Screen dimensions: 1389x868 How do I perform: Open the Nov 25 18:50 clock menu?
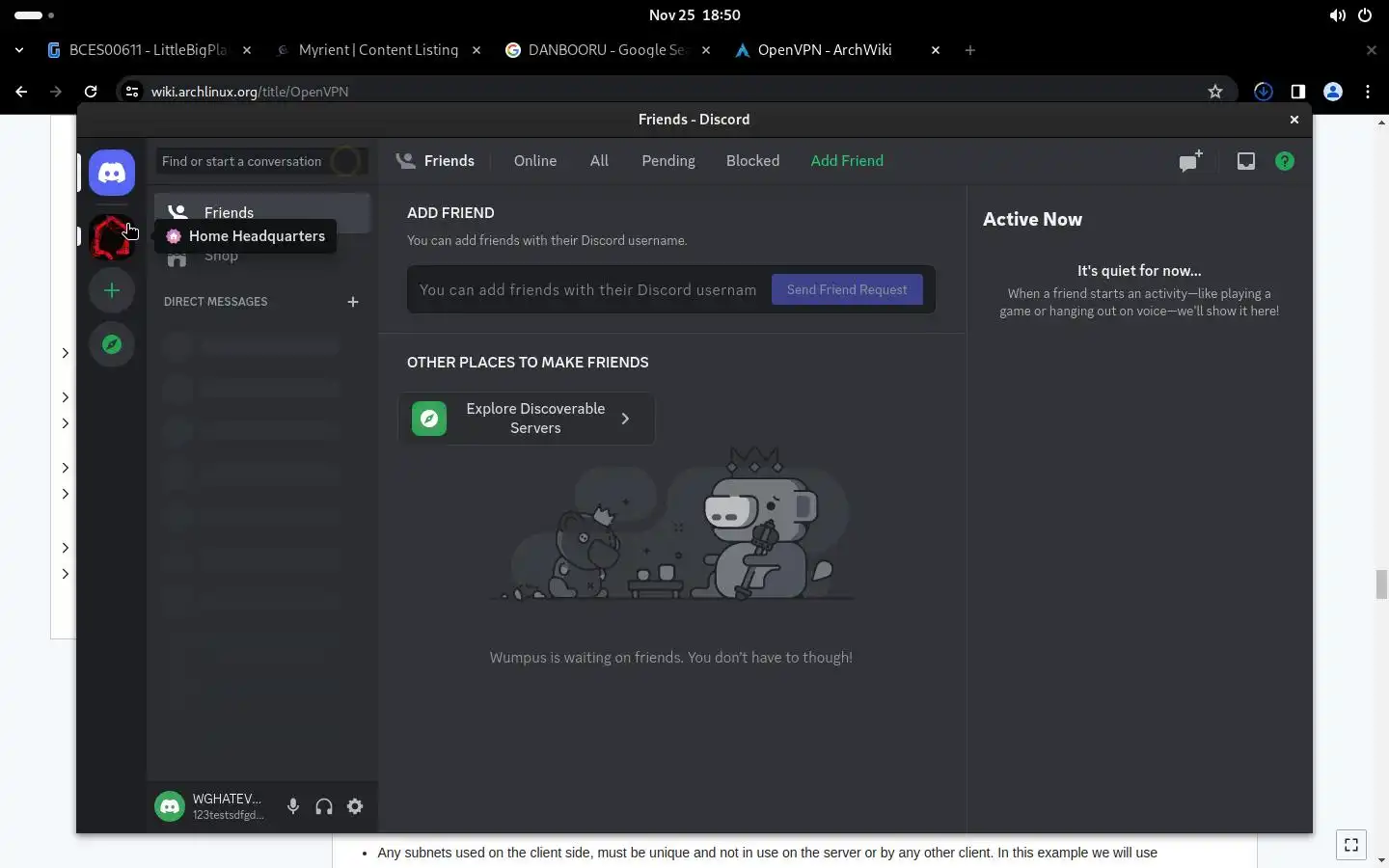(694, 15)
